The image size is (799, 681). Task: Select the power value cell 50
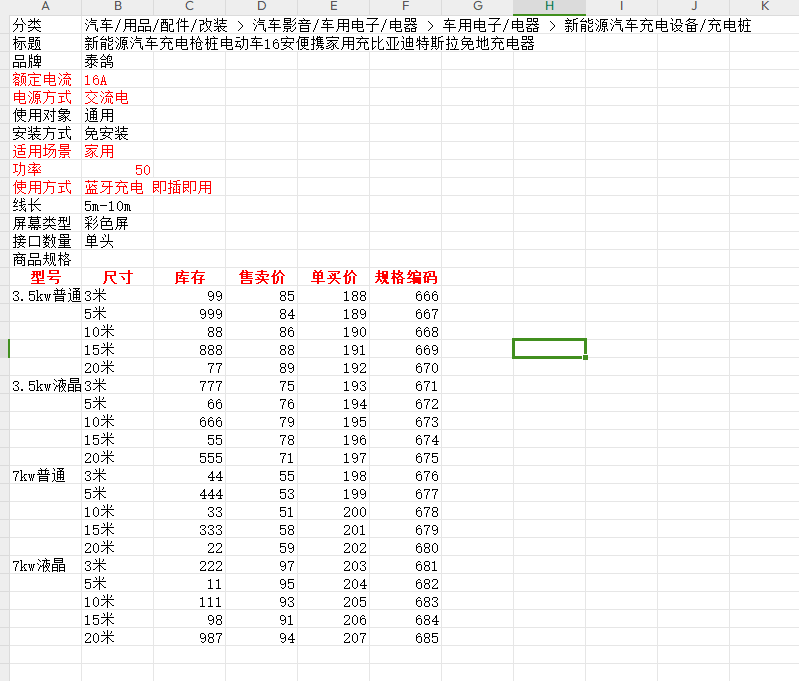pos(118,169)
